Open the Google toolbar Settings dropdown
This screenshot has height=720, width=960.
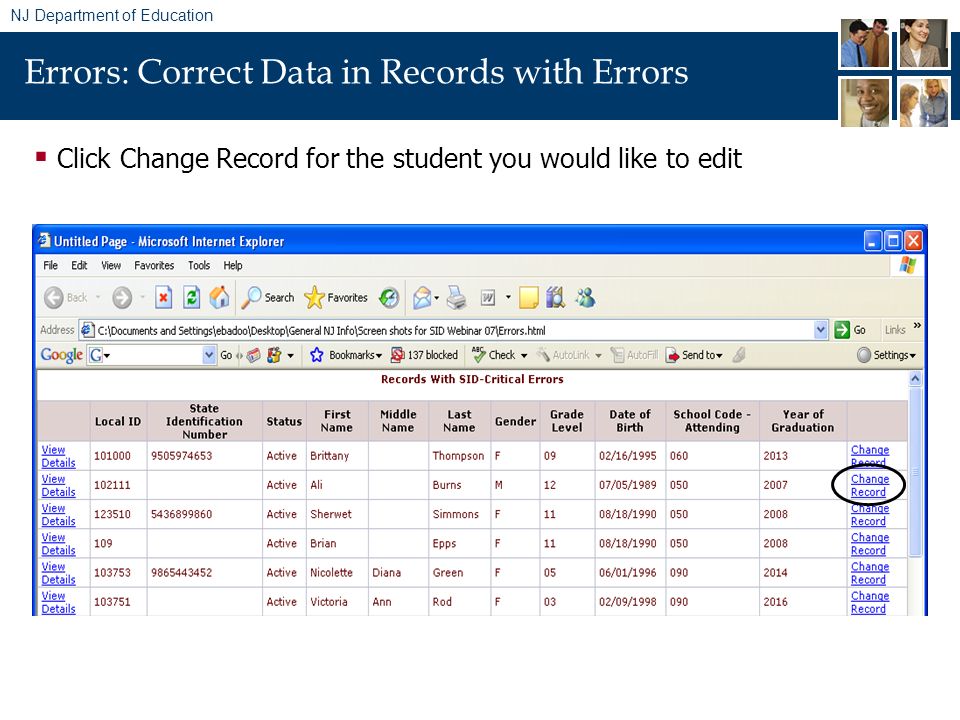(887, 355)
